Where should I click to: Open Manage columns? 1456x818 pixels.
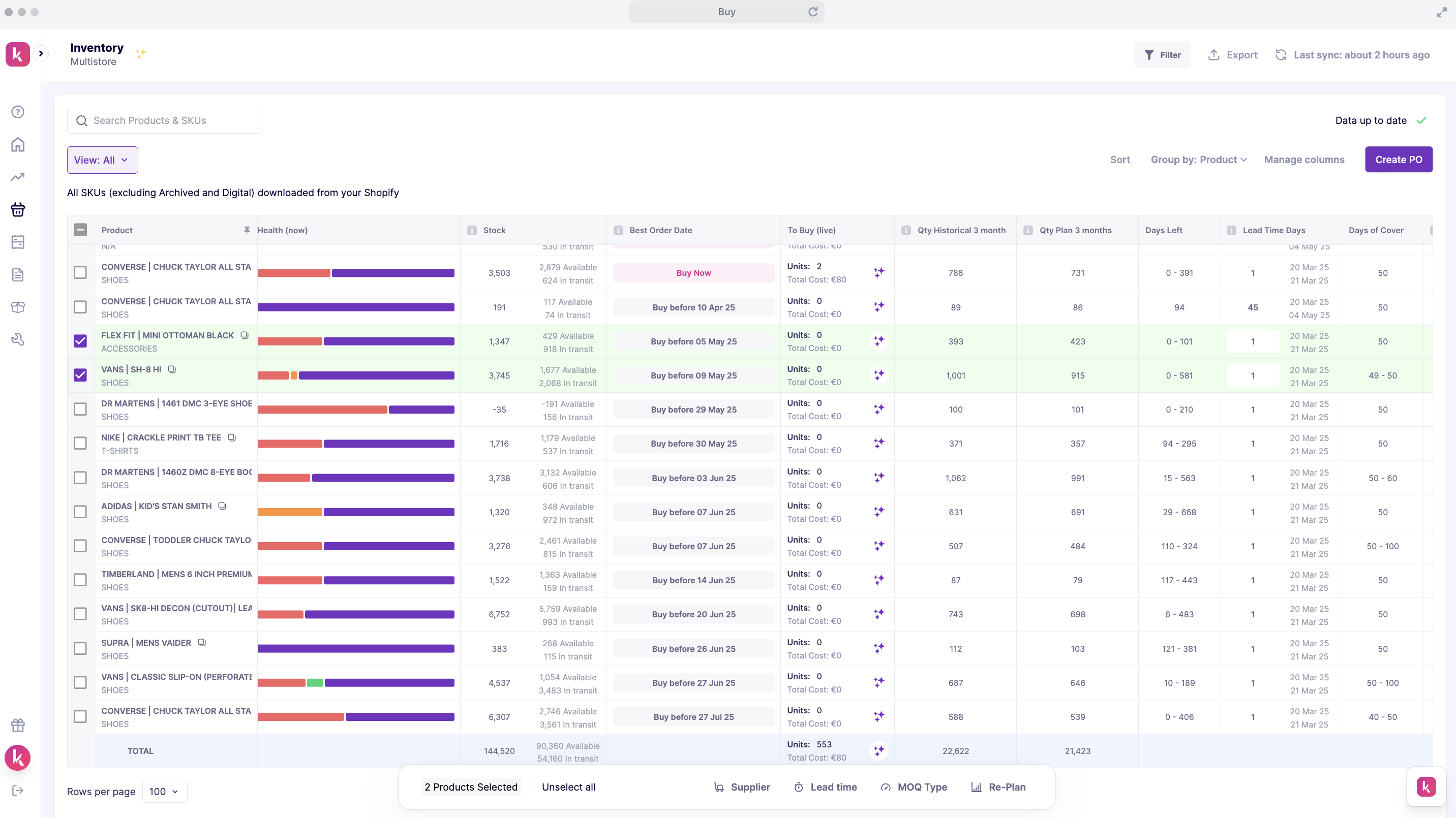pos(1304,160)
